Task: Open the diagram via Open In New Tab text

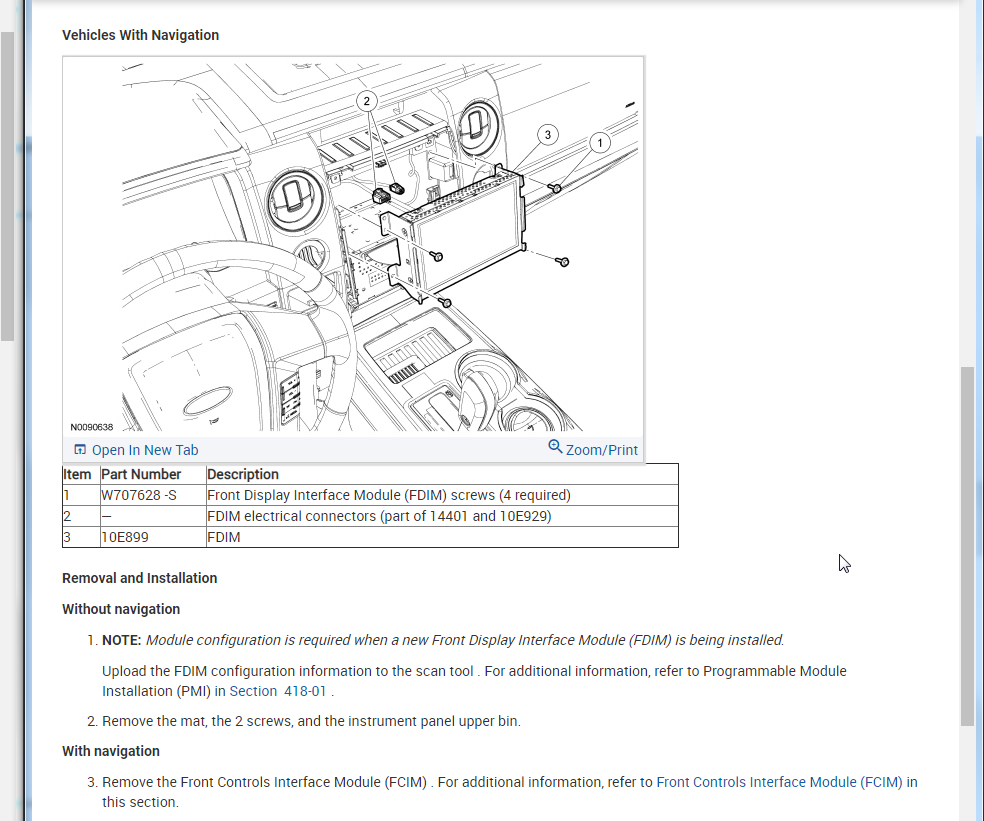Action: (x=144, y=450)
